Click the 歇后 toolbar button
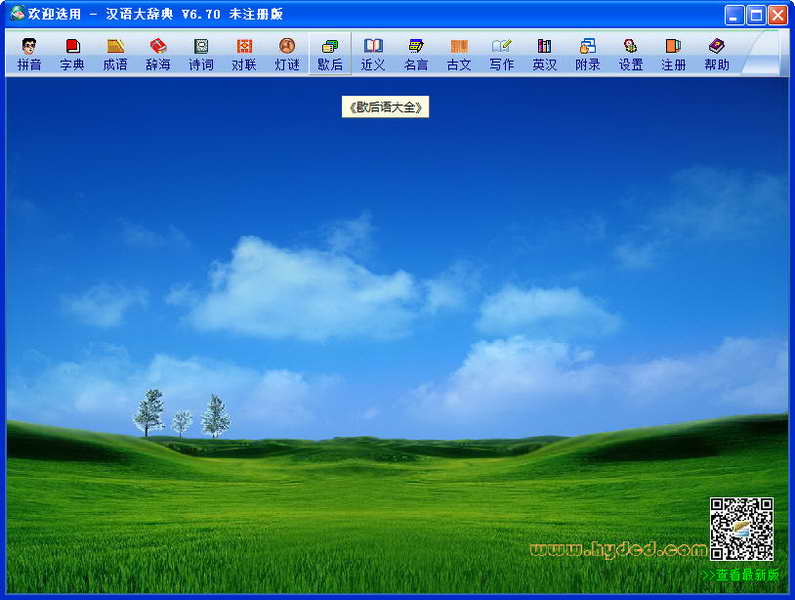795x600 pixels. coord(330,54)
